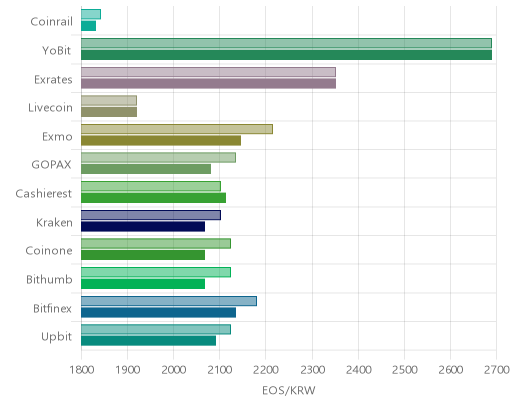Viewport: 512px width, 408px height.
Task: Click the light olive Exmo bar
Action: [177, 129]
